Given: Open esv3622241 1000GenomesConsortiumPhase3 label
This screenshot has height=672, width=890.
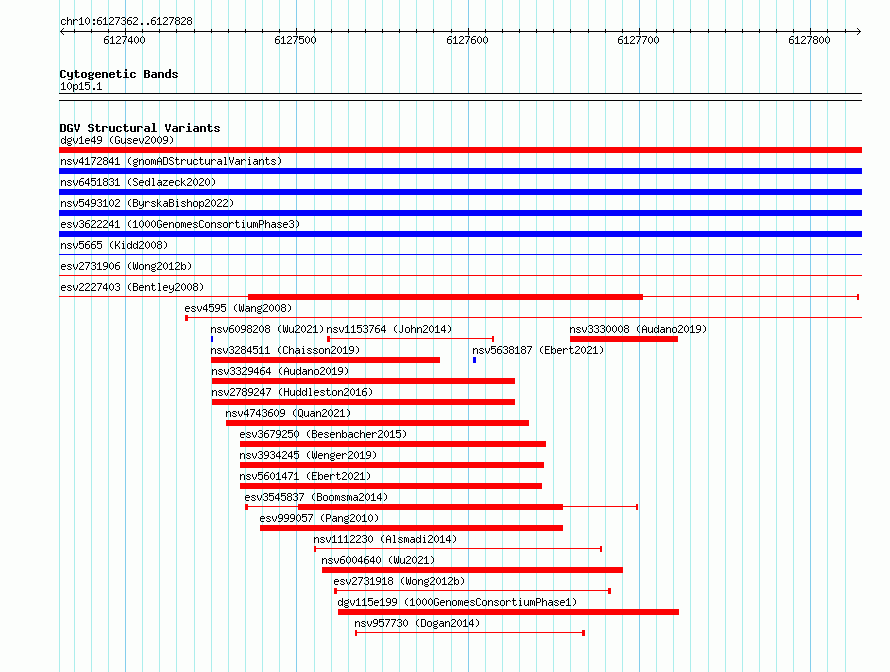Looking at the screenshot, I should click(180, 224).
